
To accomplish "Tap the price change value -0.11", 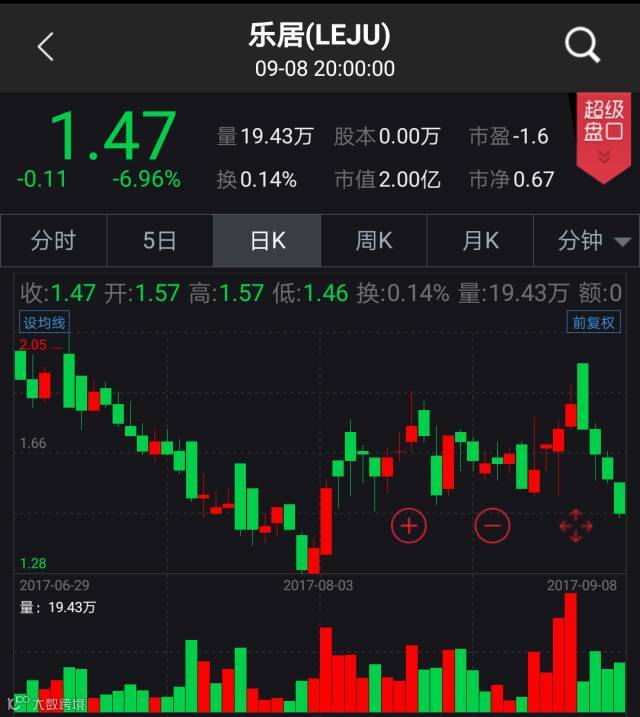I will pos(42,179).
